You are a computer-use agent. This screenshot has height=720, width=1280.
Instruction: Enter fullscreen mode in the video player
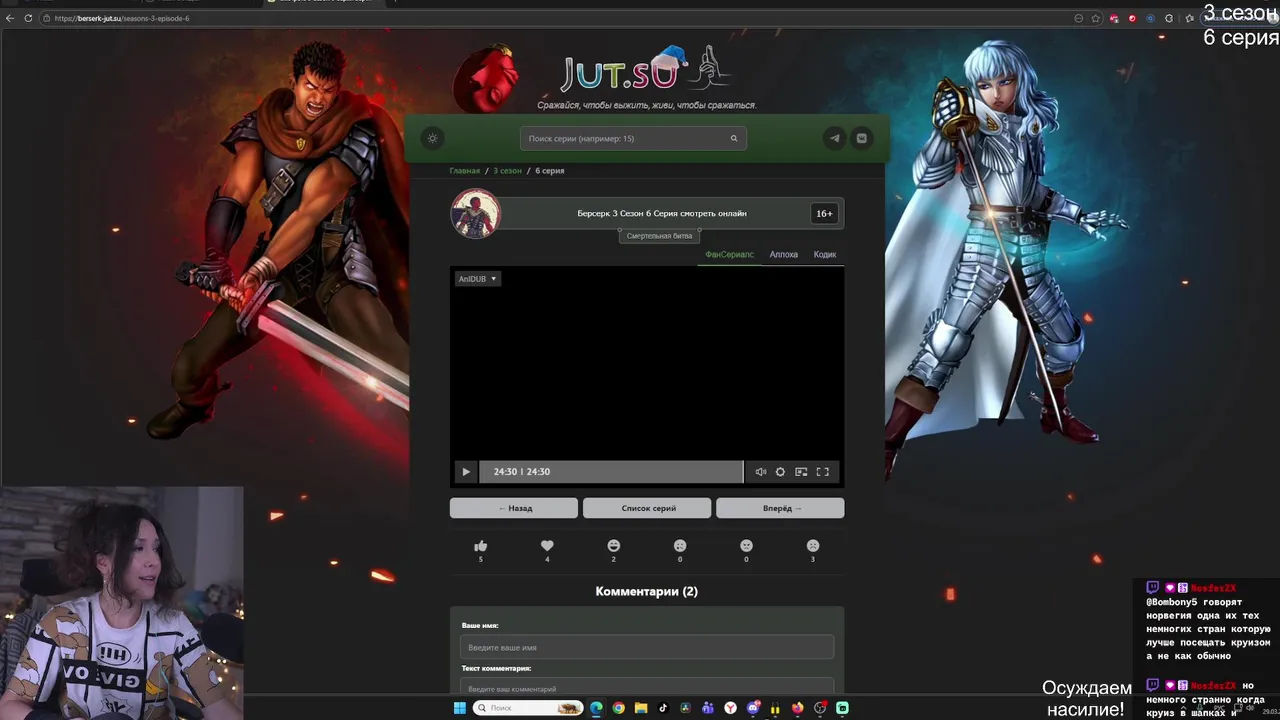(x=823, y=472)
